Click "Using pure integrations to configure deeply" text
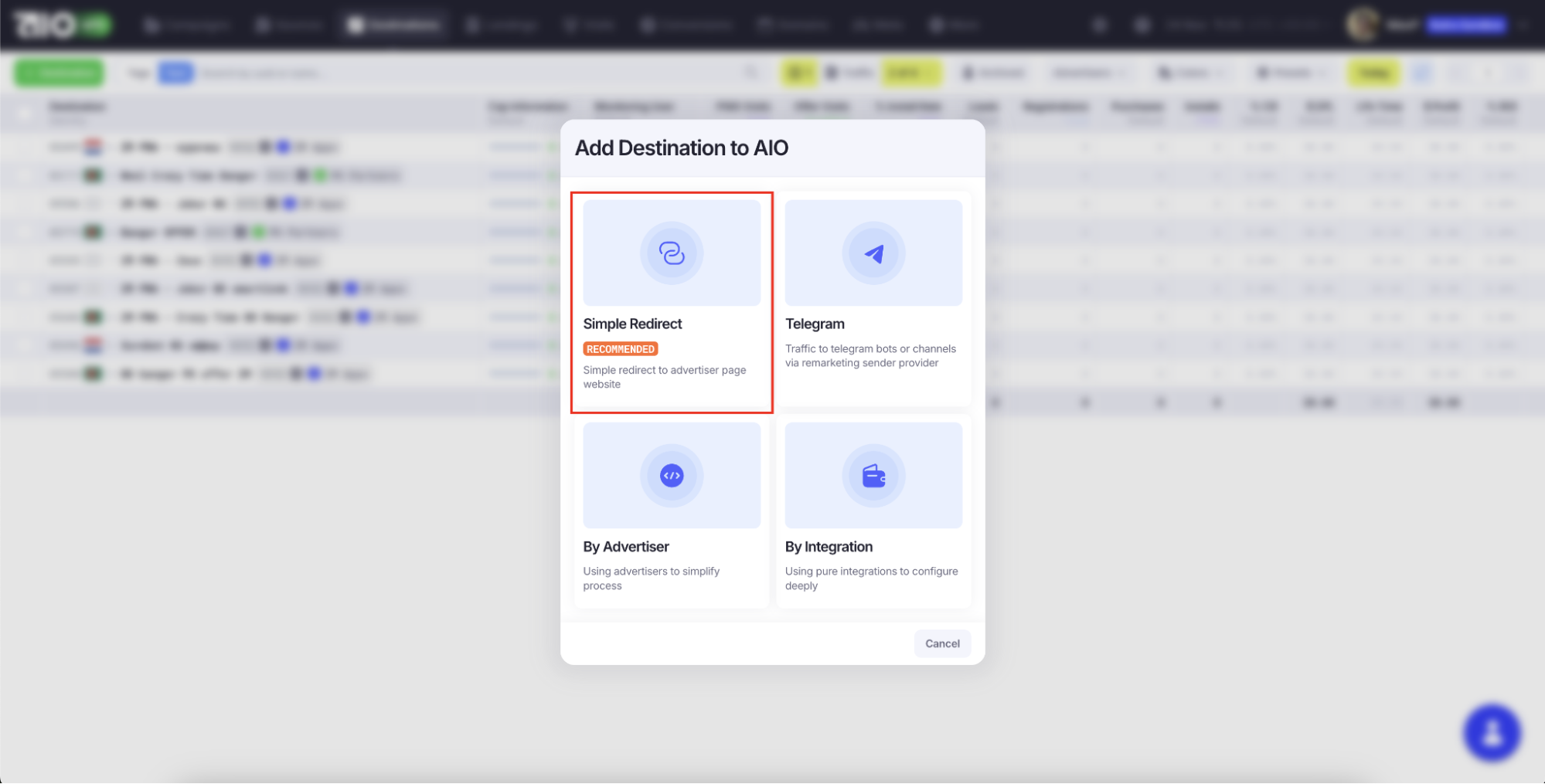This screenshot has height=784, width=1545. (x=871, y=579)
